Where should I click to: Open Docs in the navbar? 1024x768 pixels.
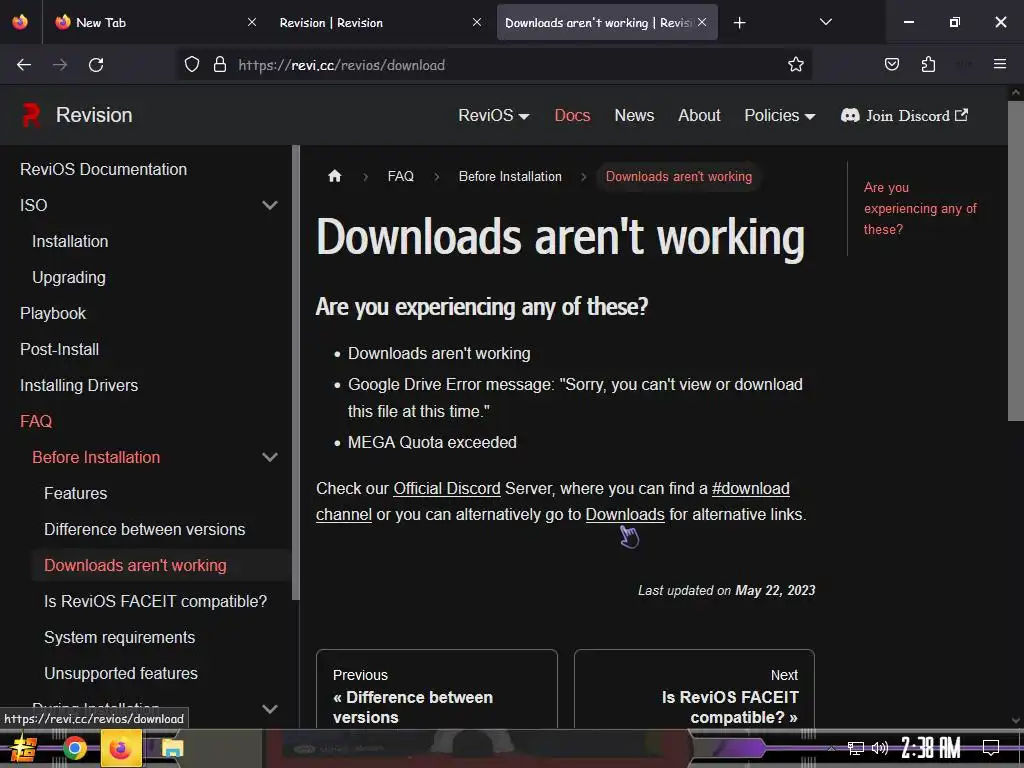572,116
